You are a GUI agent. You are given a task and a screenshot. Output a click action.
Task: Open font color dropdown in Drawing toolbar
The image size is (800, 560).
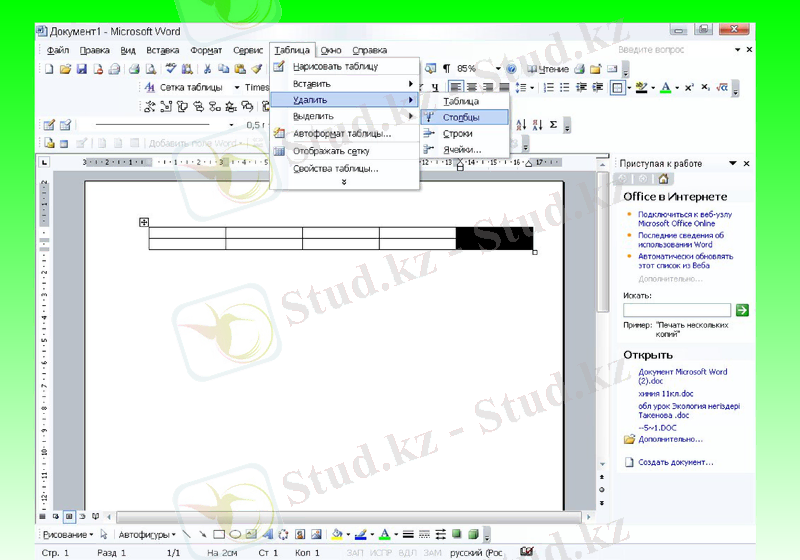[395, 534]
